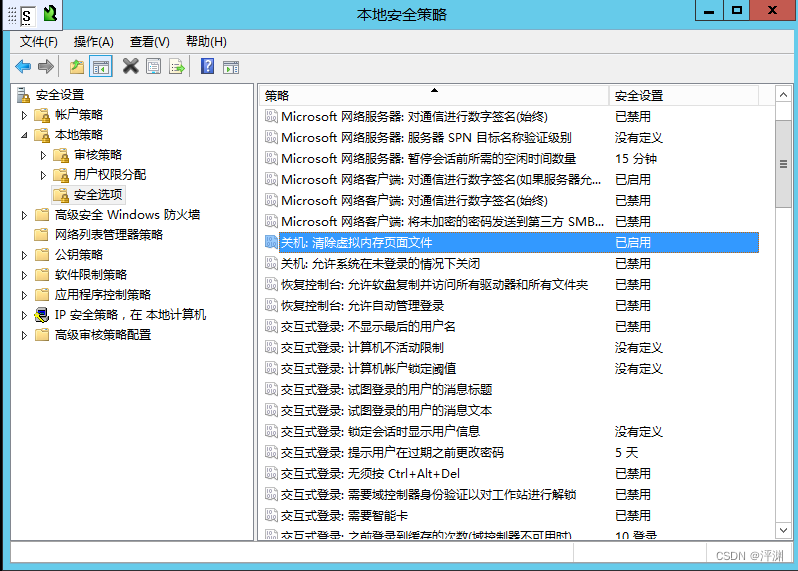Click the 软件限制策略 folder icon
This screenshot has height=571, width=798.
click(42, 275)
